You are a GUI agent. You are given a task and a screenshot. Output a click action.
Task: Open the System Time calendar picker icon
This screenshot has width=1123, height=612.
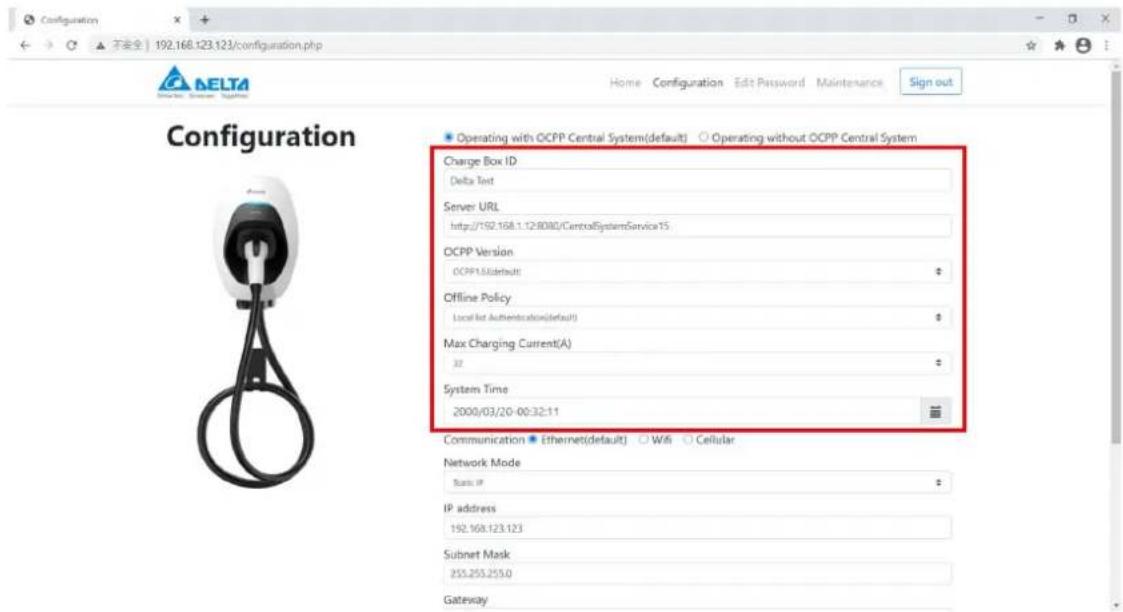point(935,412)
